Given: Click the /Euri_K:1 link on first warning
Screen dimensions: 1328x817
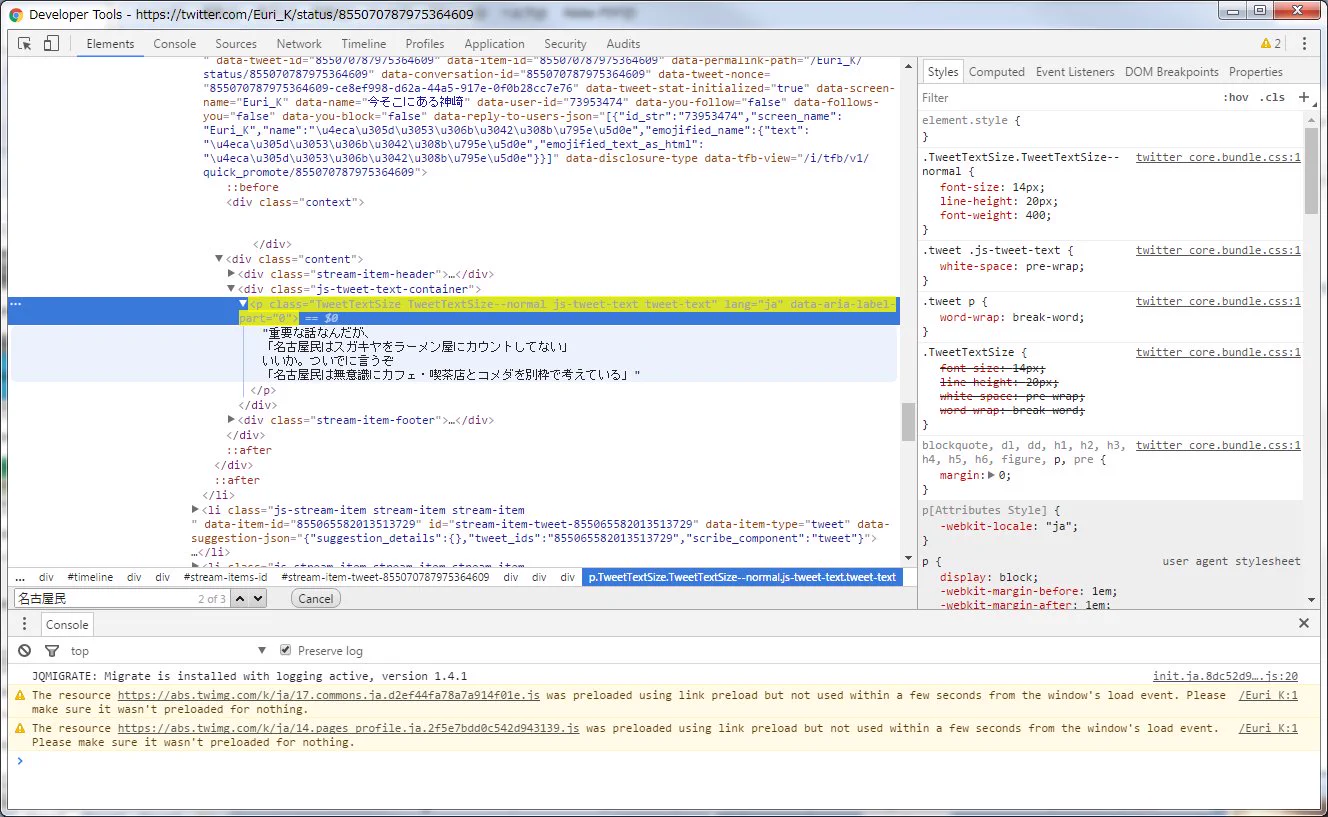Looking at the screenshot, I should (x=1268, y=695).
